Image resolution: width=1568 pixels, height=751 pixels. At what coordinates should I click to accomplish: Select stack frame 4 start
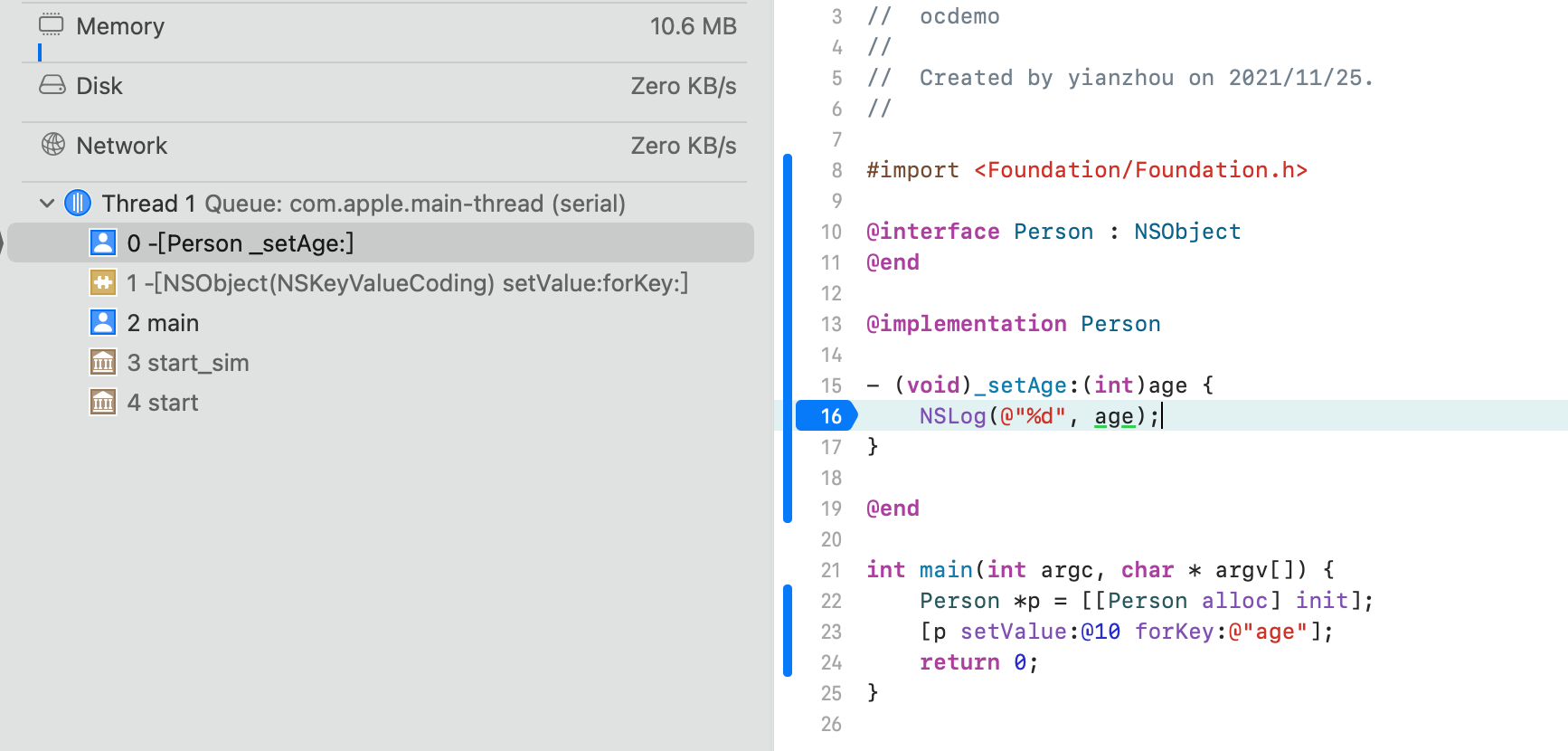pos(381,402)
